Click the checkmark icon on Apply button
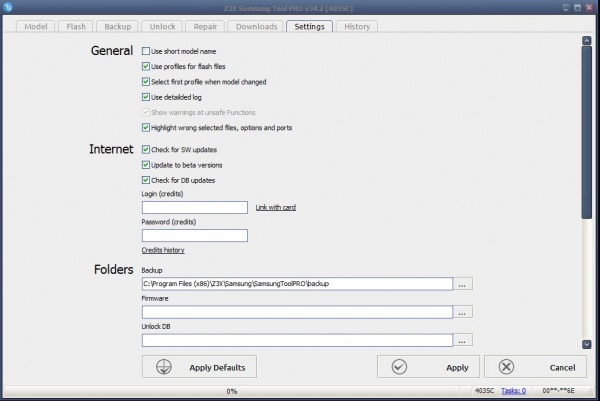The height and width of the screenshot is (401, 600). tap(399, 367)
